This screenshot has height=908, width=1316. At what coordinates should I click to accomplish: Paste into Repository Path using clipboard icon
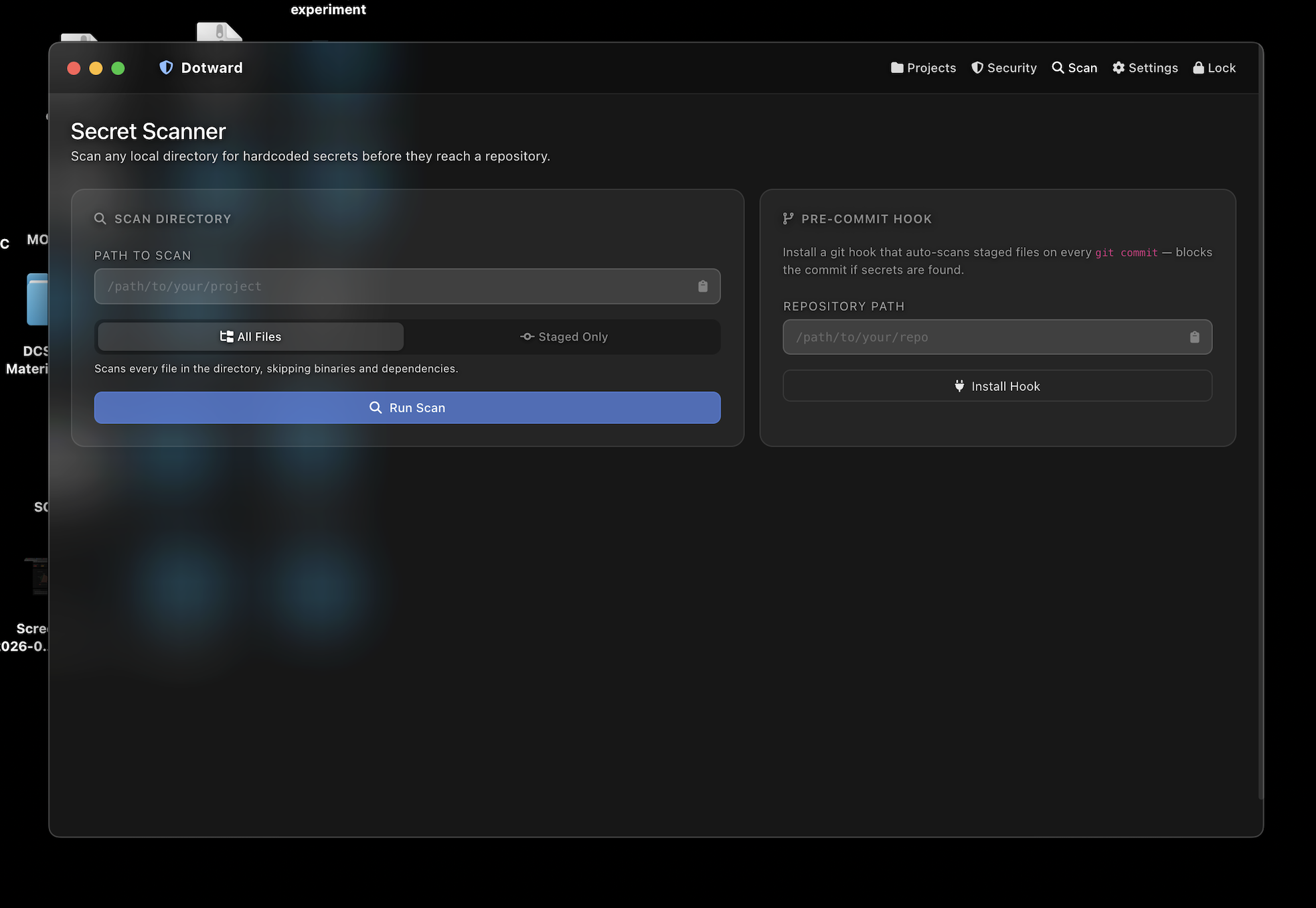pyautogui.click(x=1195, y=337)
